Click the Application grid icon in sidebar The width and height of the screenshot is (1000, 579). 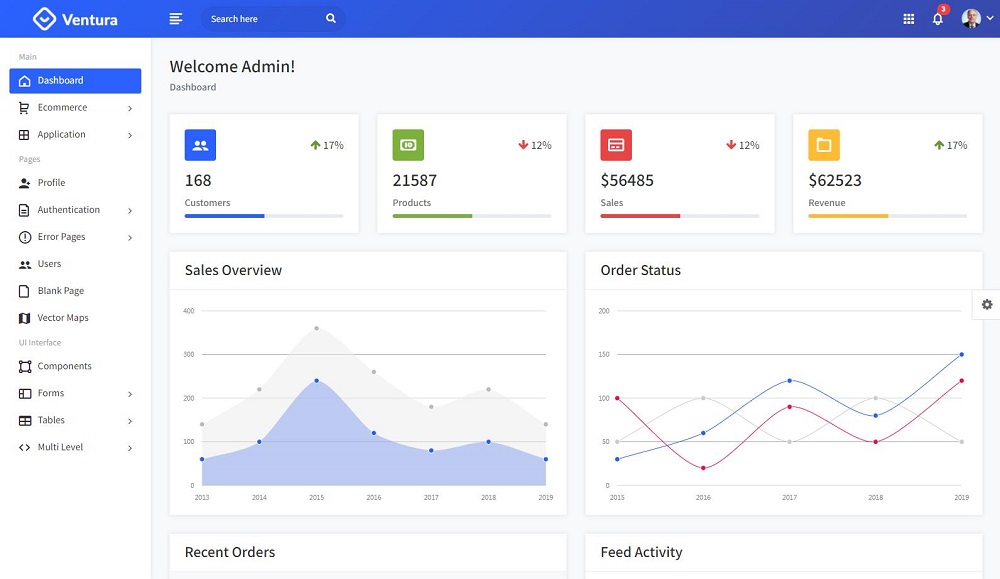24,135
